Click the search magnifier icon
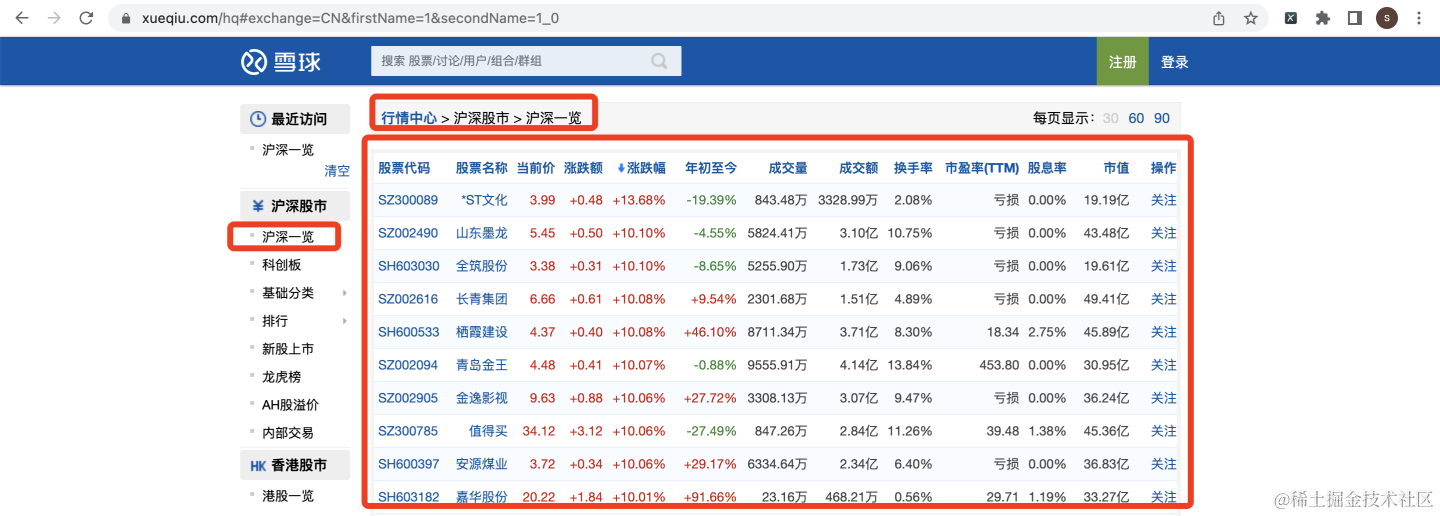 (x=660, y=61)
